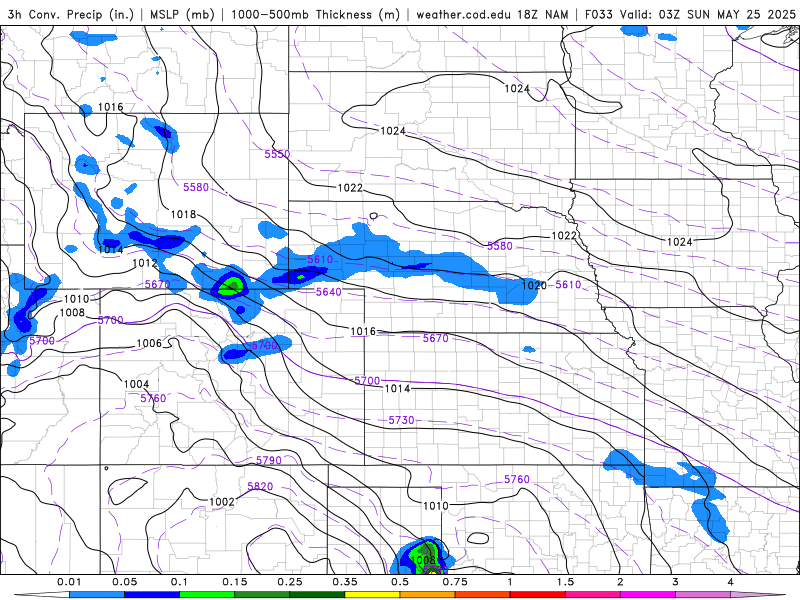
Task: Click the '1012' pressure contour label
Action: point(145,263)
